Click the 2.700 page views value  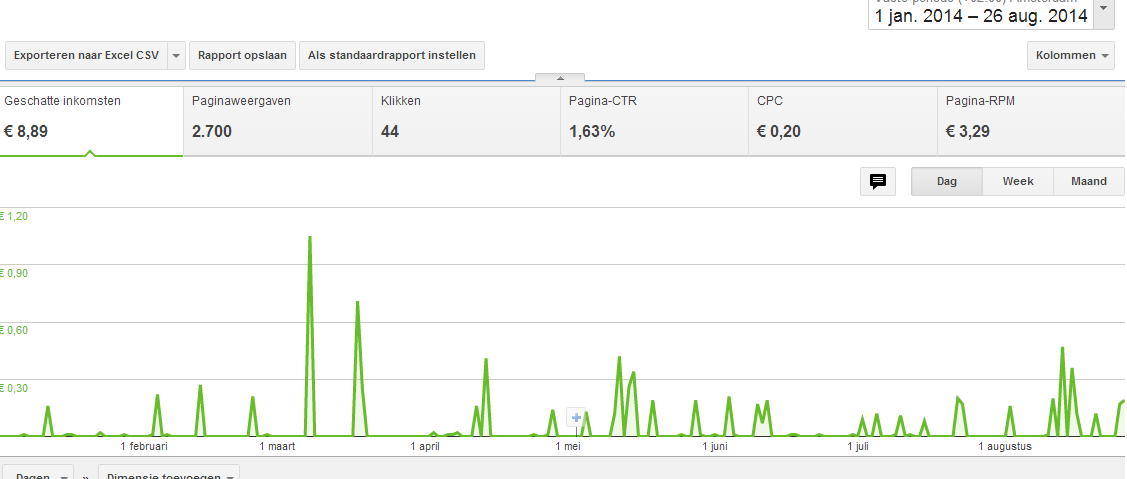pyautogui.click(x=212, y=132)
